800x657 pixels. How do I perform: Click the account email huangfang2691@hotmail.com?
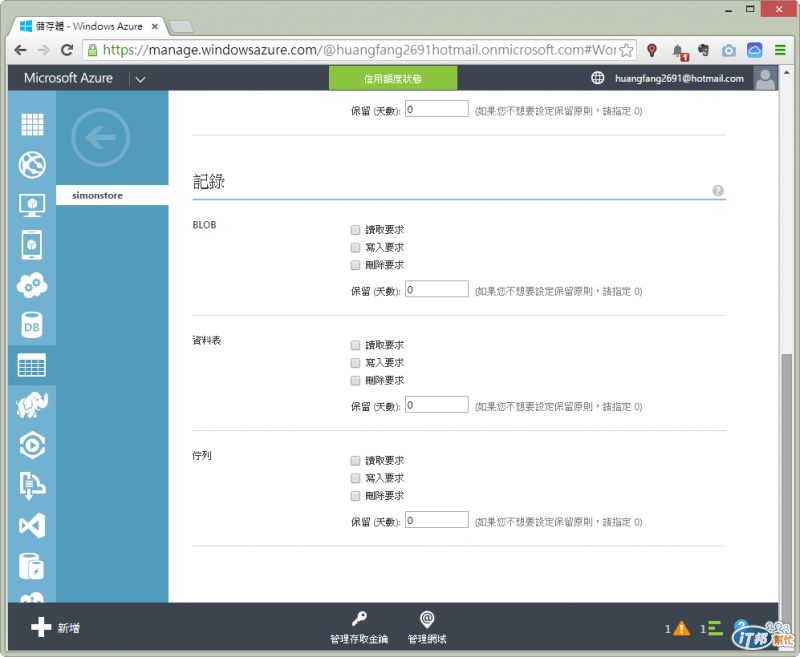point(679,79)
